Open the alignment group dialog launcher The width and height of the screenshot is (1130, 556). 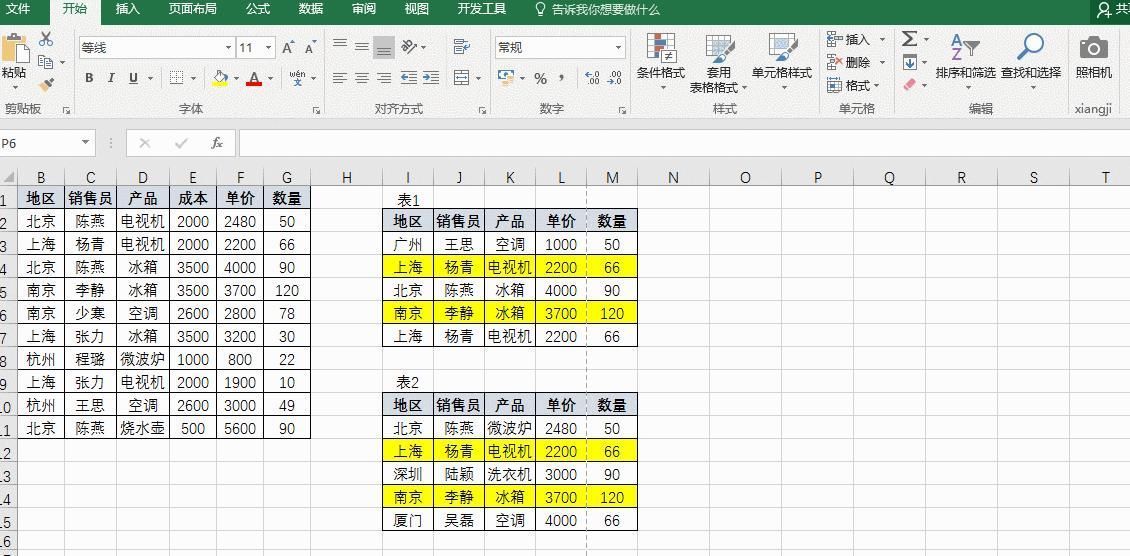(482, 110)
